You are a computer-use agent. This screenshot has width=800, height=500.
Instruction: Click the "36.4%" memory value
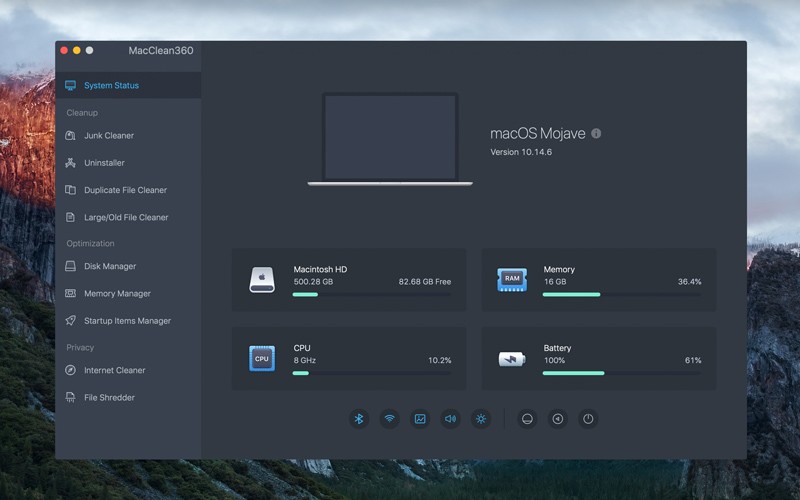(x=689, y=282)
